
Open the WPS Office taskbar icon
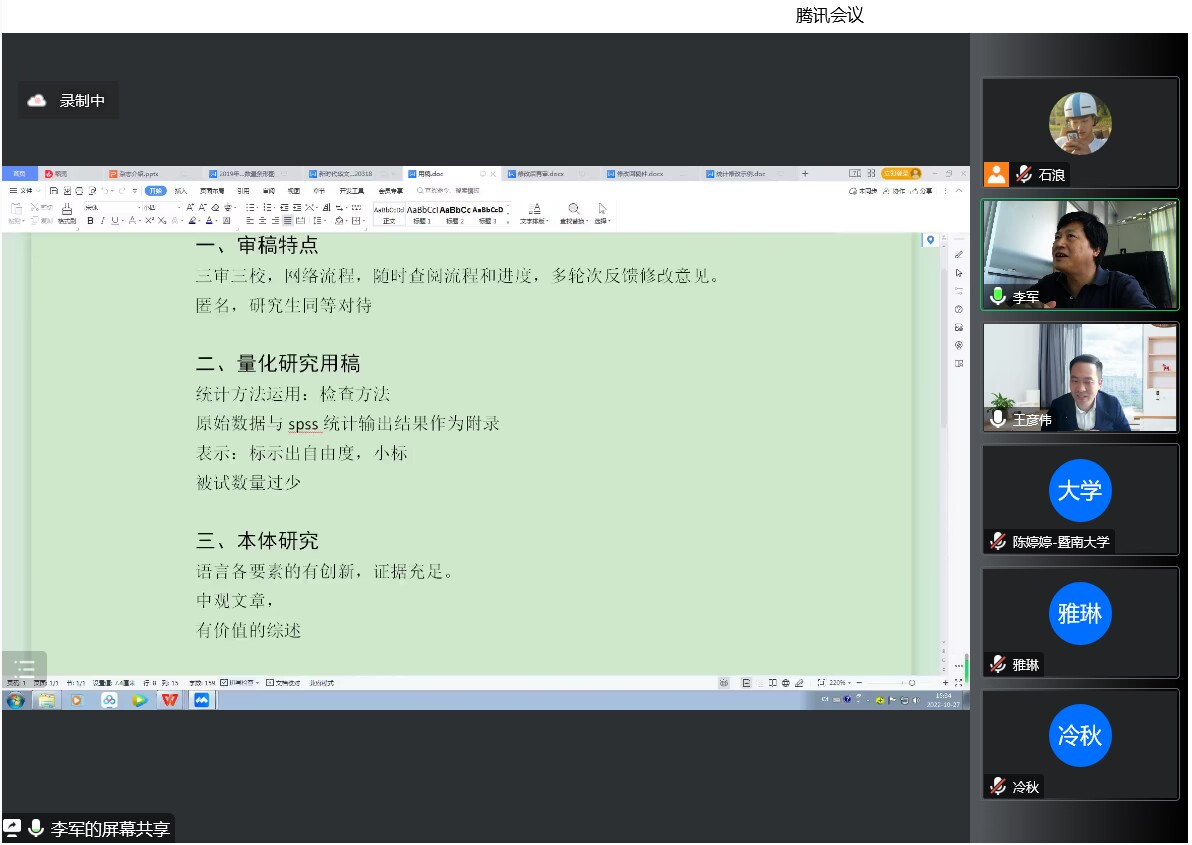pyautogui.click(x=170, y=700)
